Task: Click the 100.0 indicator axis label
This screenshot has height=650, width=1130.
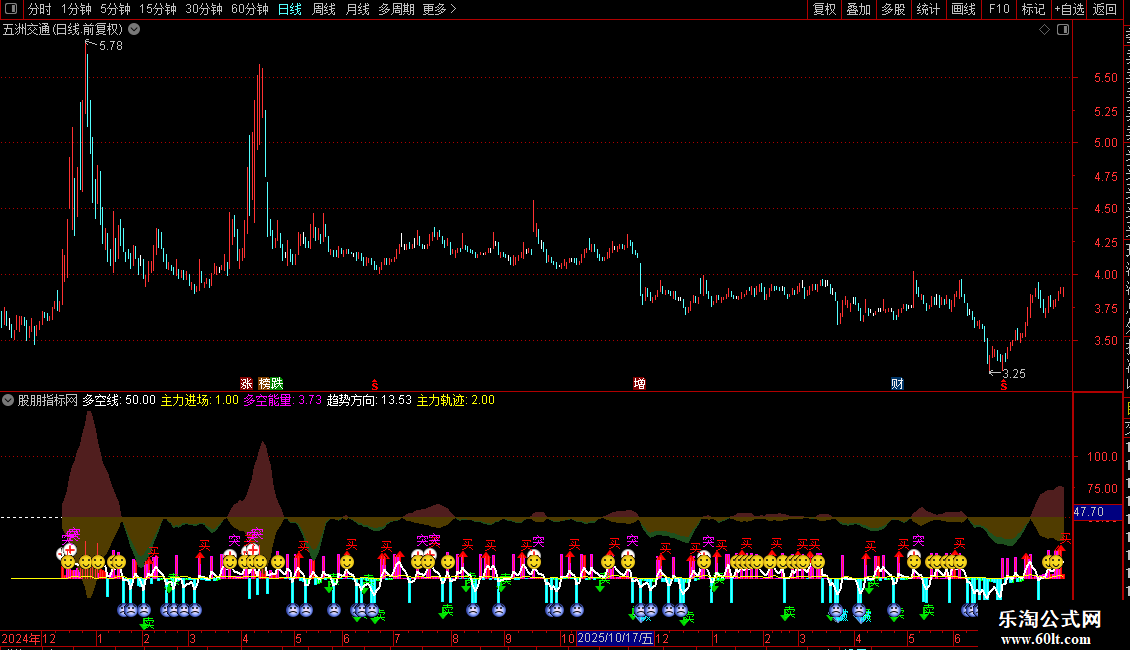Action: [1103, 456]
